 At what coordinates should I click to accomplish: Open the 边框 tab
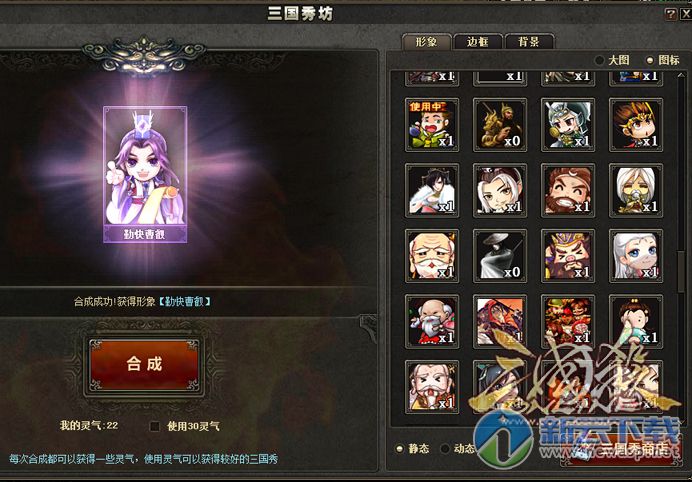478,42
